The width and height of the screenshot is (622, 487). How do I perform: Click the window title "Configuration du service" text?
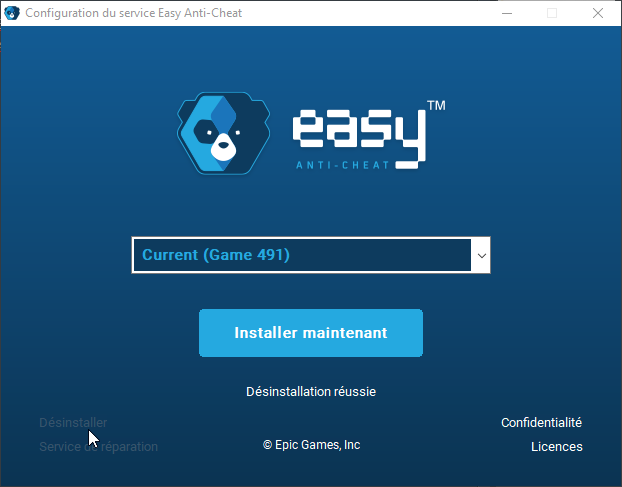90,13
